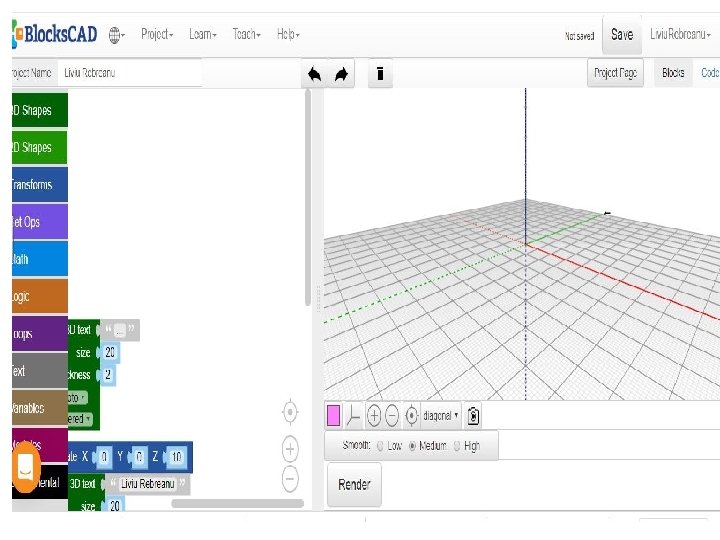The height and width of the screenshot is (540, 720).
Task: Click the Project Page button
Action: [x=615, y=73]
